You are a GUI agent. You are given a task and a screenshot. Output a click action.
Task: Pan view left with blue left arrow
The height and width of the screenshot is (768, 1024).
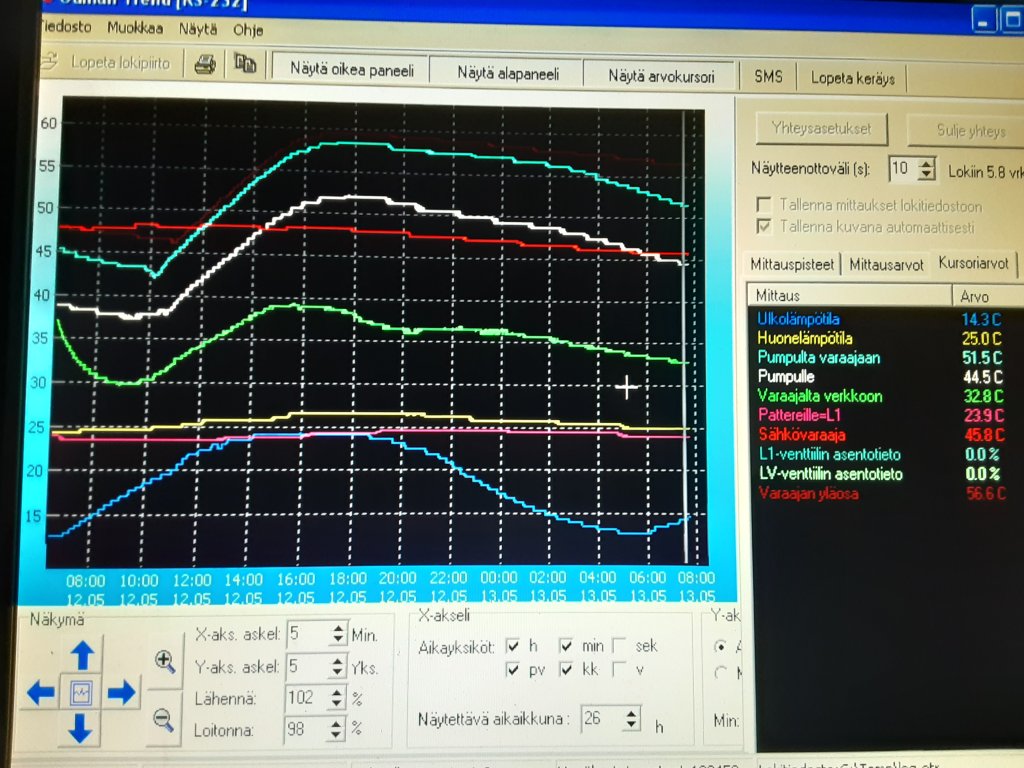[x=41, y=692]
